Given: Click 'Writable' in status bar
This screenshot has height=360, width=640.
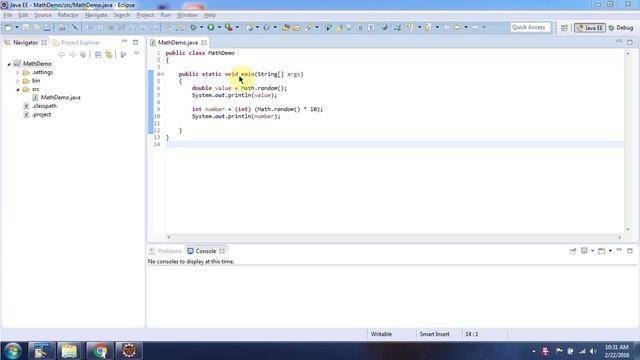Looking at the screenshot, I should [x=381, y=334].
